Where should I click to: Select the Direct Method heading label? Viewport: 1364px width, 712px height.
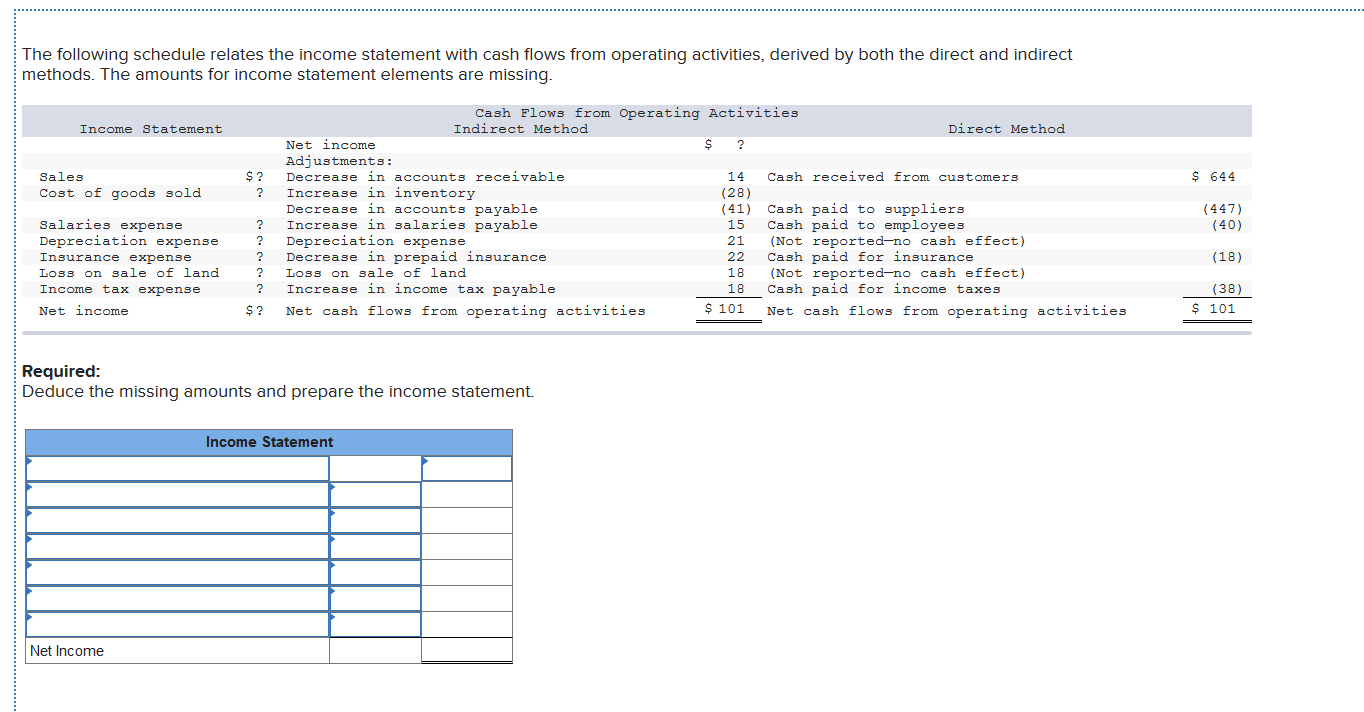coord(1006,128)
